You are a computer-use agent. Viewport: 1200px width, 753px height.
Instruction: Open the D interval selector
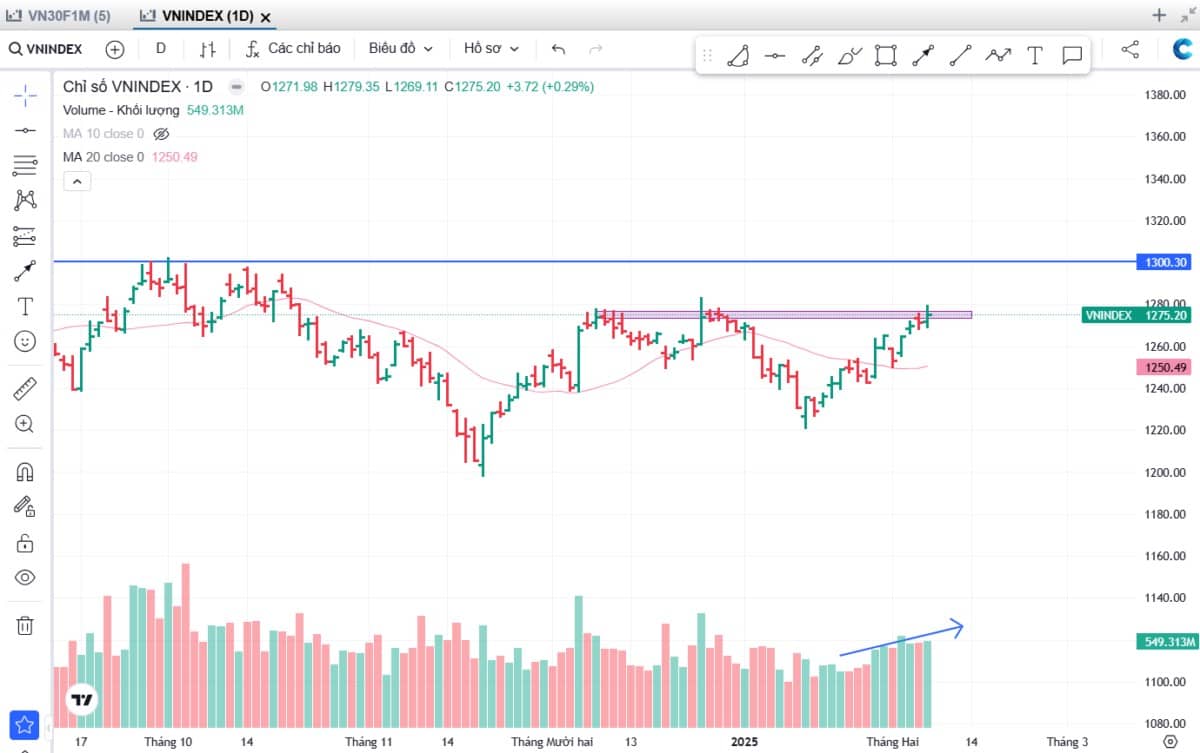click(161, 48)
